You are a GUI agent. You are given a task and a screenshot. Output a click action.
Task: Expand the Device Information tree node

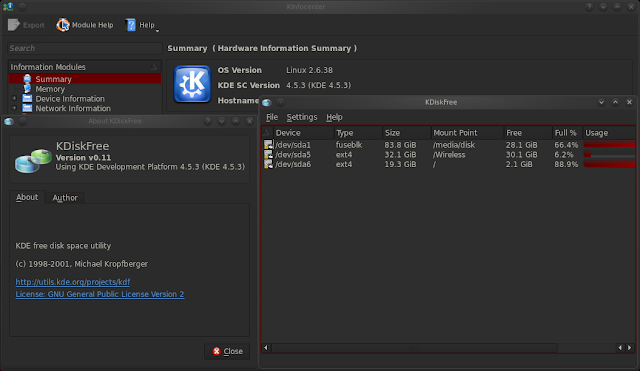click(x=14, y=98)
